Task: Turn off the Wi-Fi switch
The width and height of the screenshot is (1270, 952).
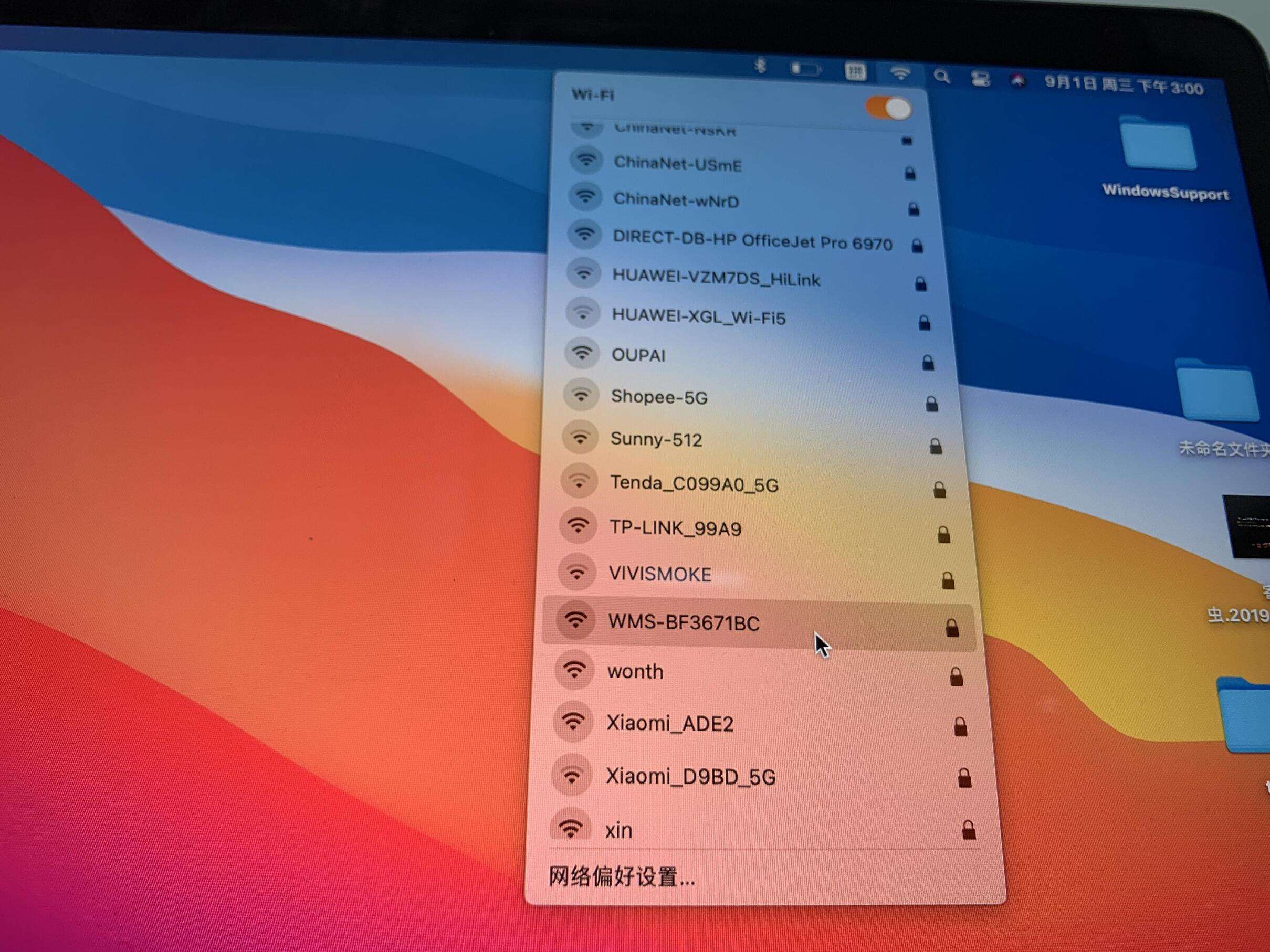Action: 889,107
